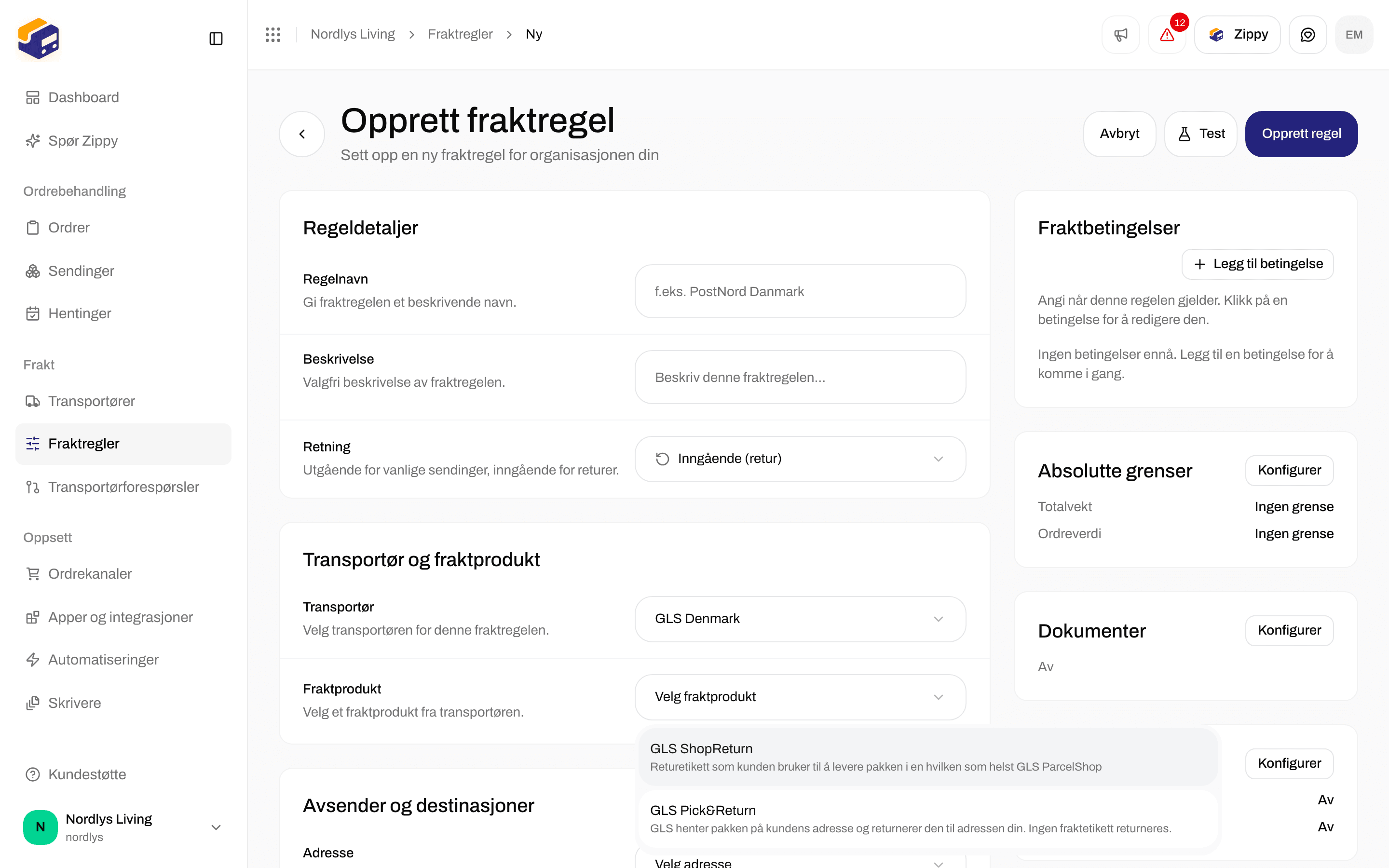Go to Ordrer page
The image size is (1389, 868).
click(x=123, y=227)
